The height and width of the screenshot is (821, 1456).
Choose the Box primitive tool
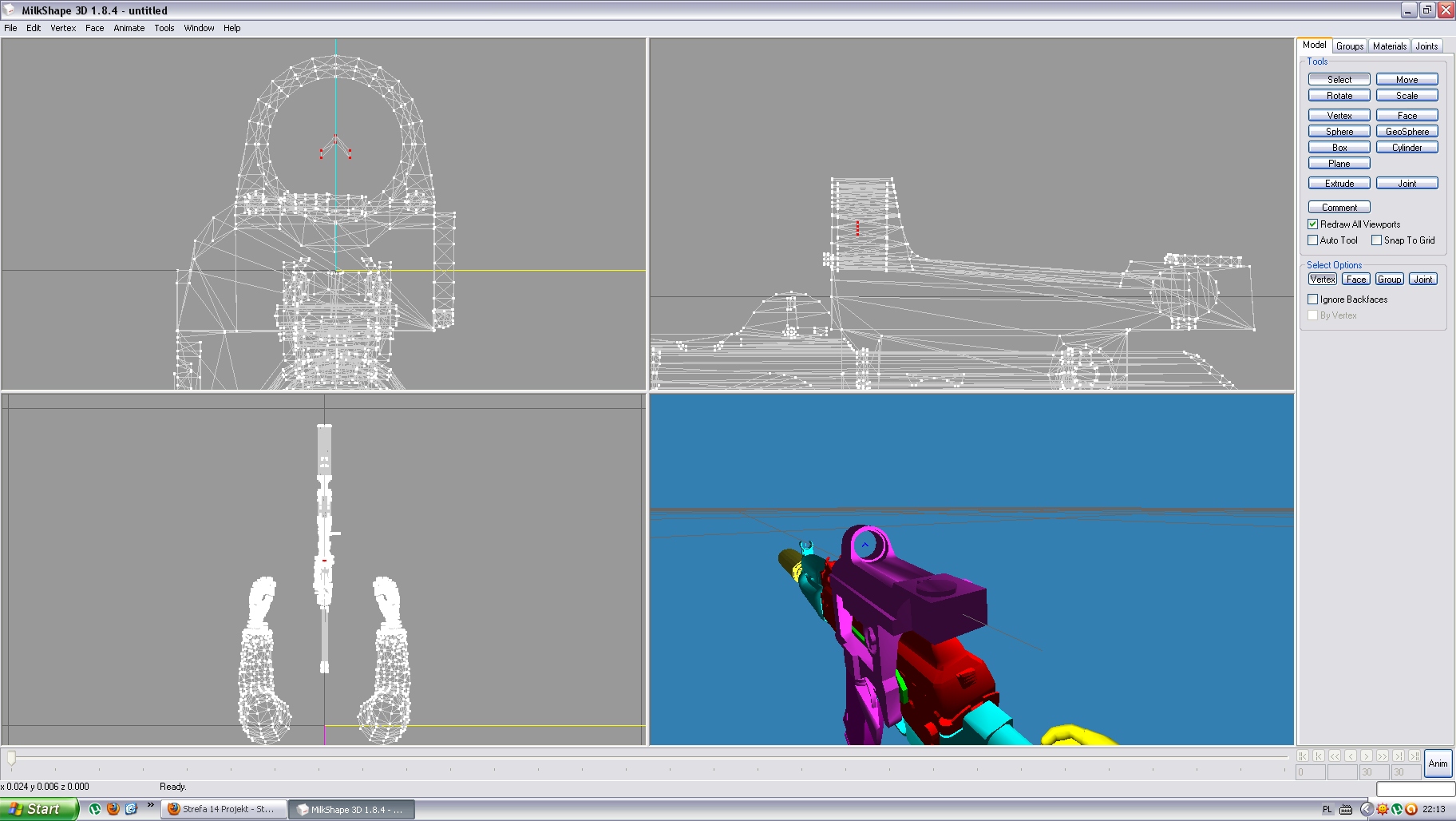pyautogui.click(x=1339, y=148)
